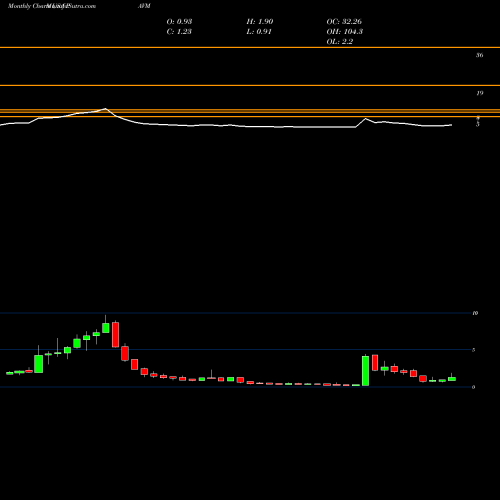
Task: Click the last green candlestick on the chart
Action: tap(452, 379)
